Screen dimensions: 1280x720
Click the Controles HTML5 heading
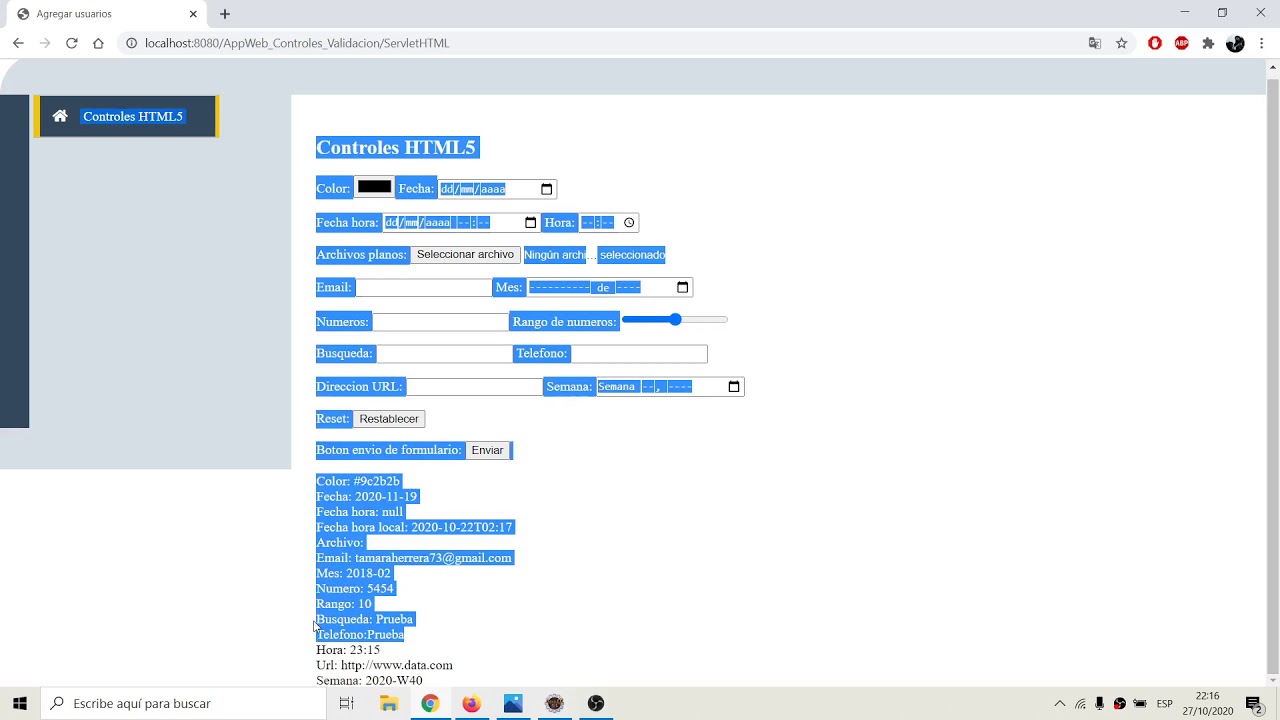tap(396, 148)
